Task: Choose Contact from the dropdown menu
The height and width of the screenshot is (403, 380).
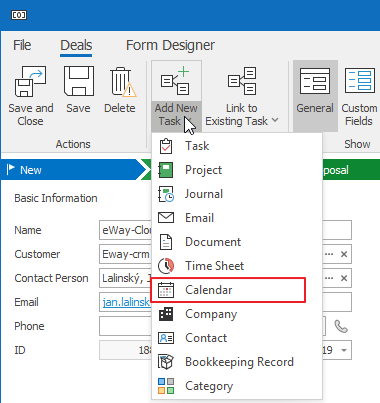Action: pos(237,338)
